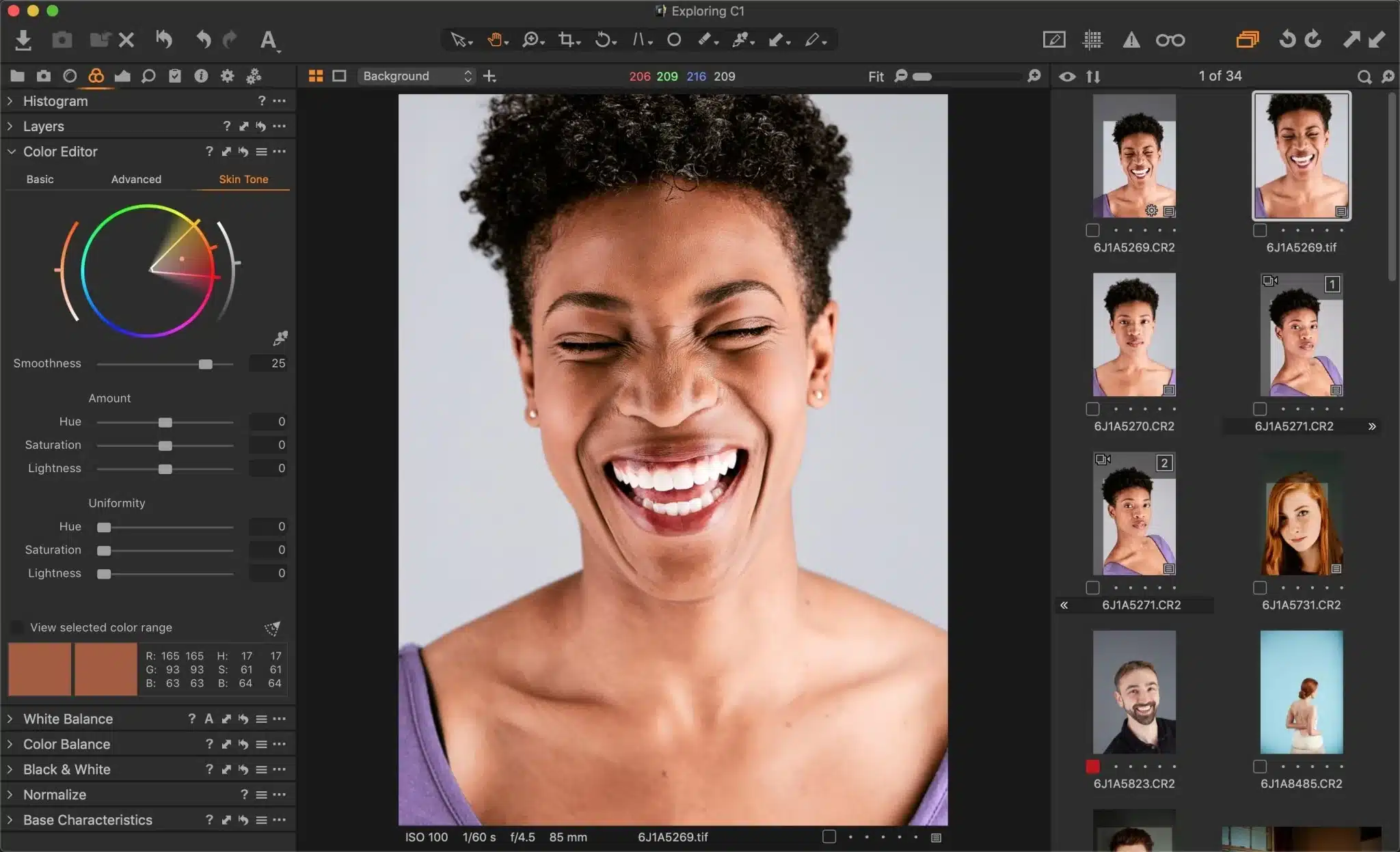Switch to the Basic tab
1400x852 pixels.
(40, 179)
